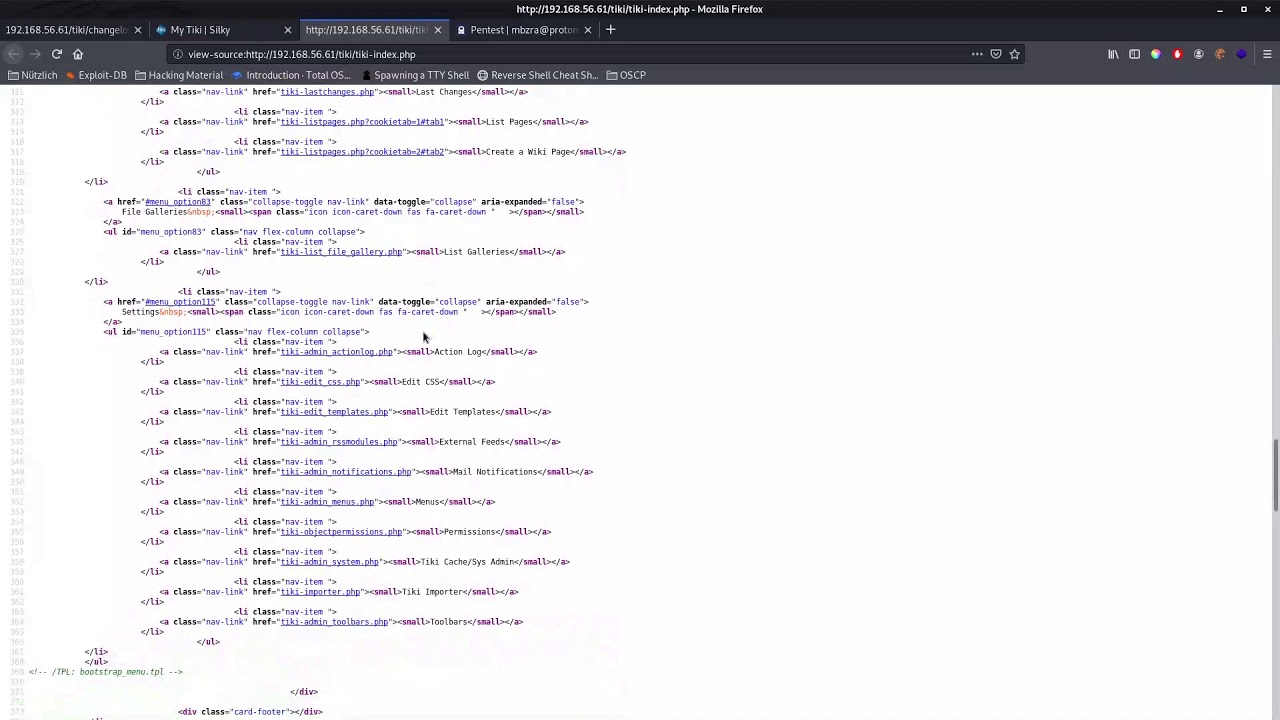
Task: Open the cookie extension icon
Action: [1220, 54]
